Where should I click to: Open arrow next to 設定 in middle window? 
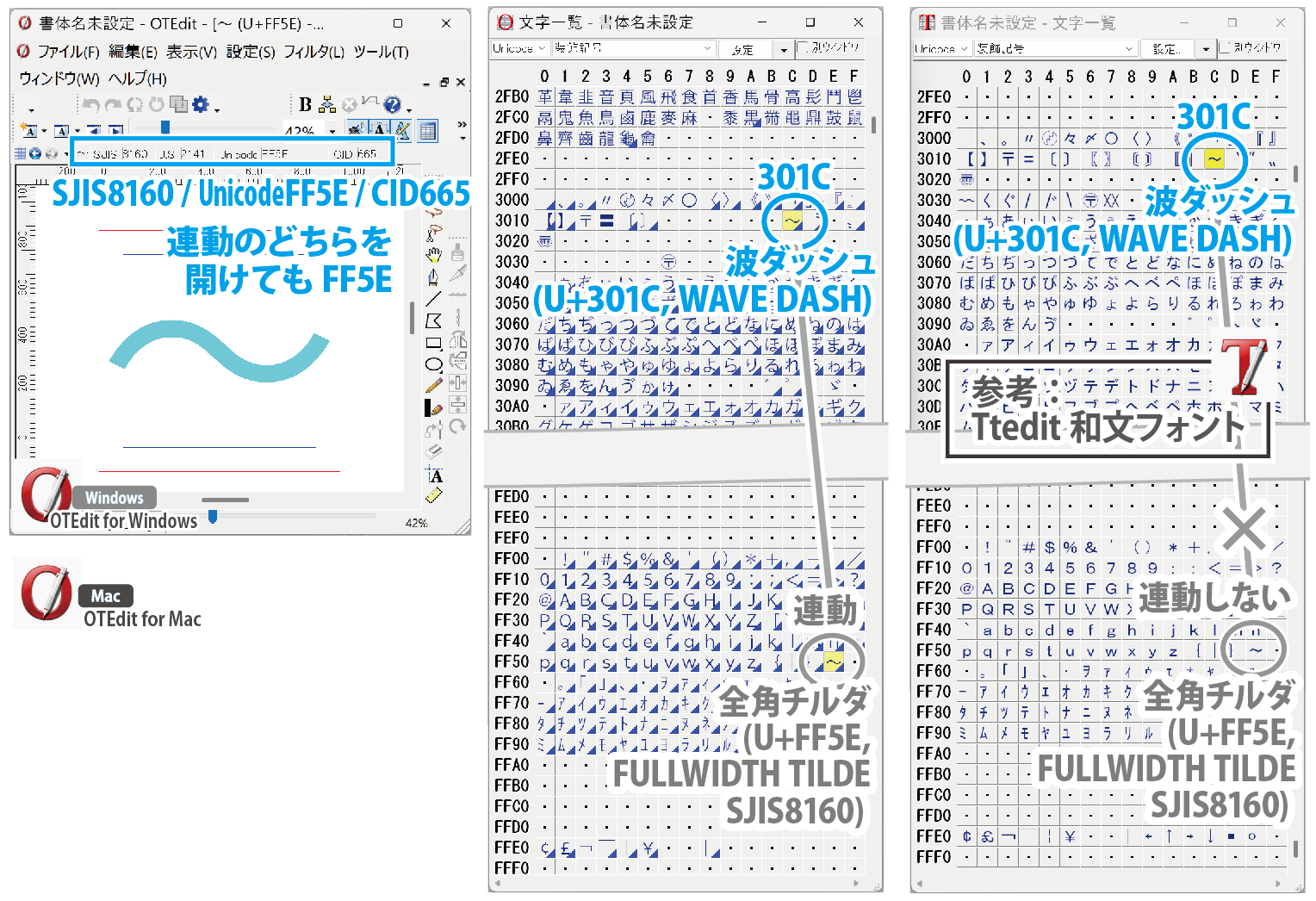[783, 49]
